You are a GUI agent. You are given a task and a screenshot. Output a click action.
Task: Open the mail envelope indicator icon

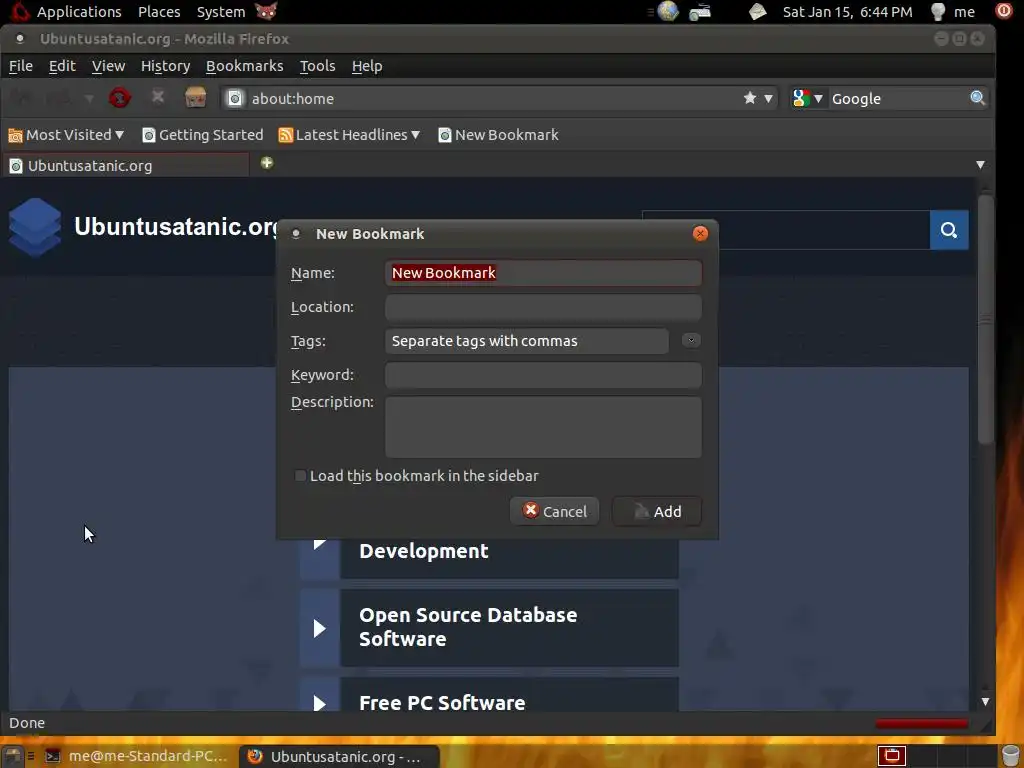pos(758,11)
